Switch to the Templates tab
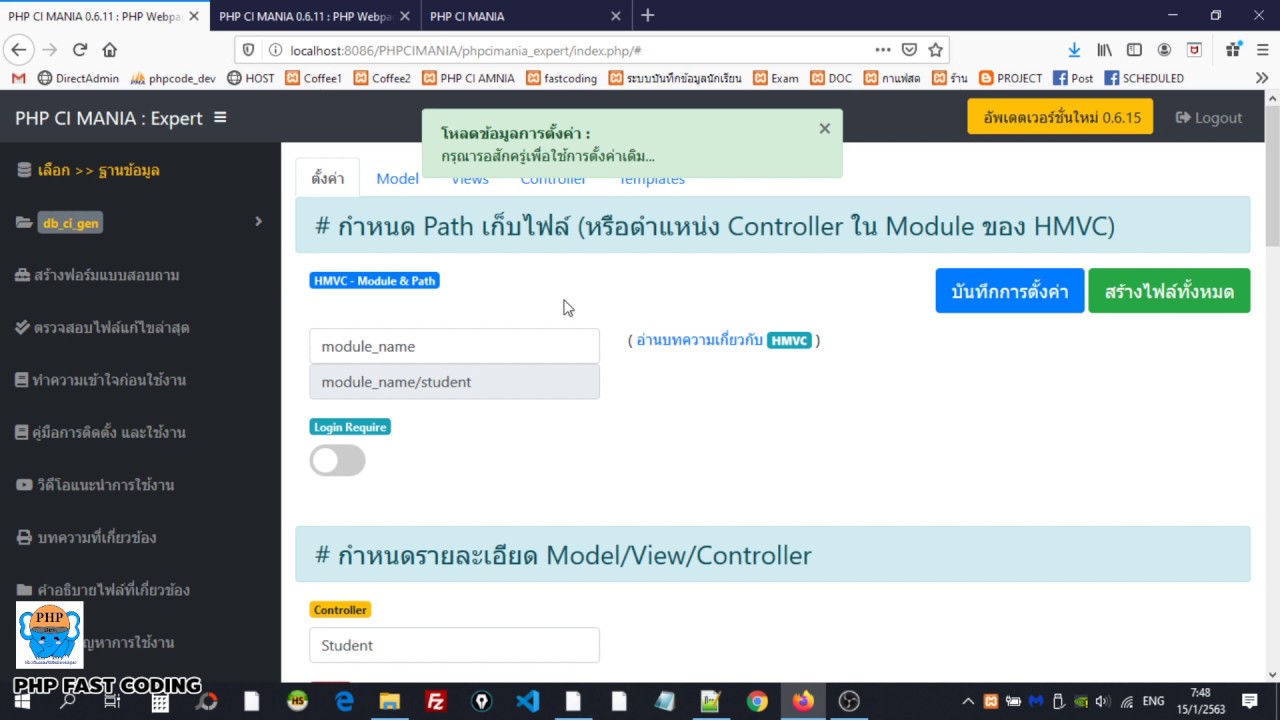 click(651, 178)
